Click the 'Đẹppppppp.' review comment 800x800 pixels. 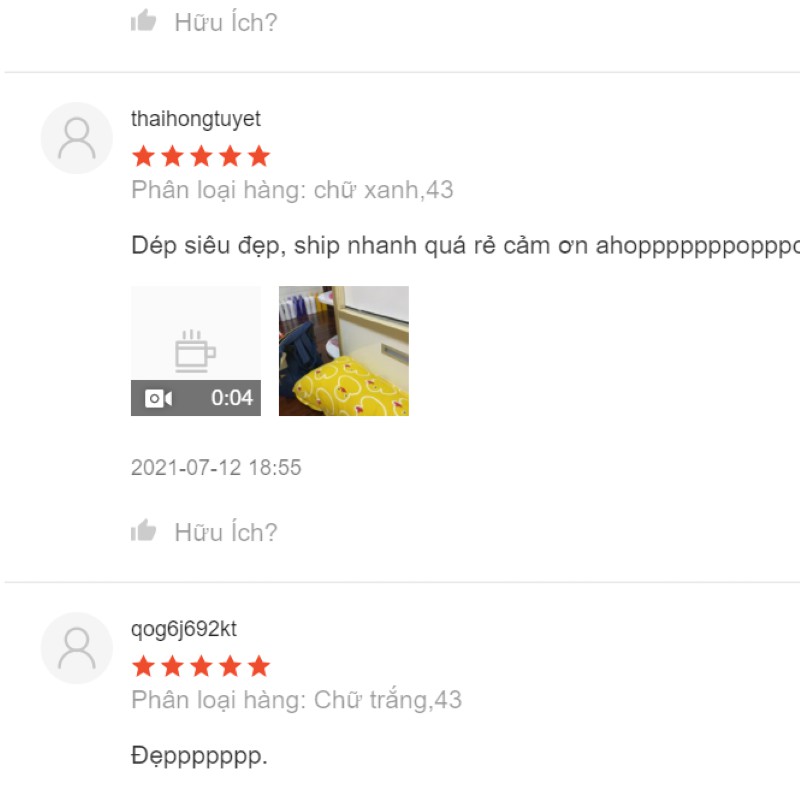click(199, 756)
